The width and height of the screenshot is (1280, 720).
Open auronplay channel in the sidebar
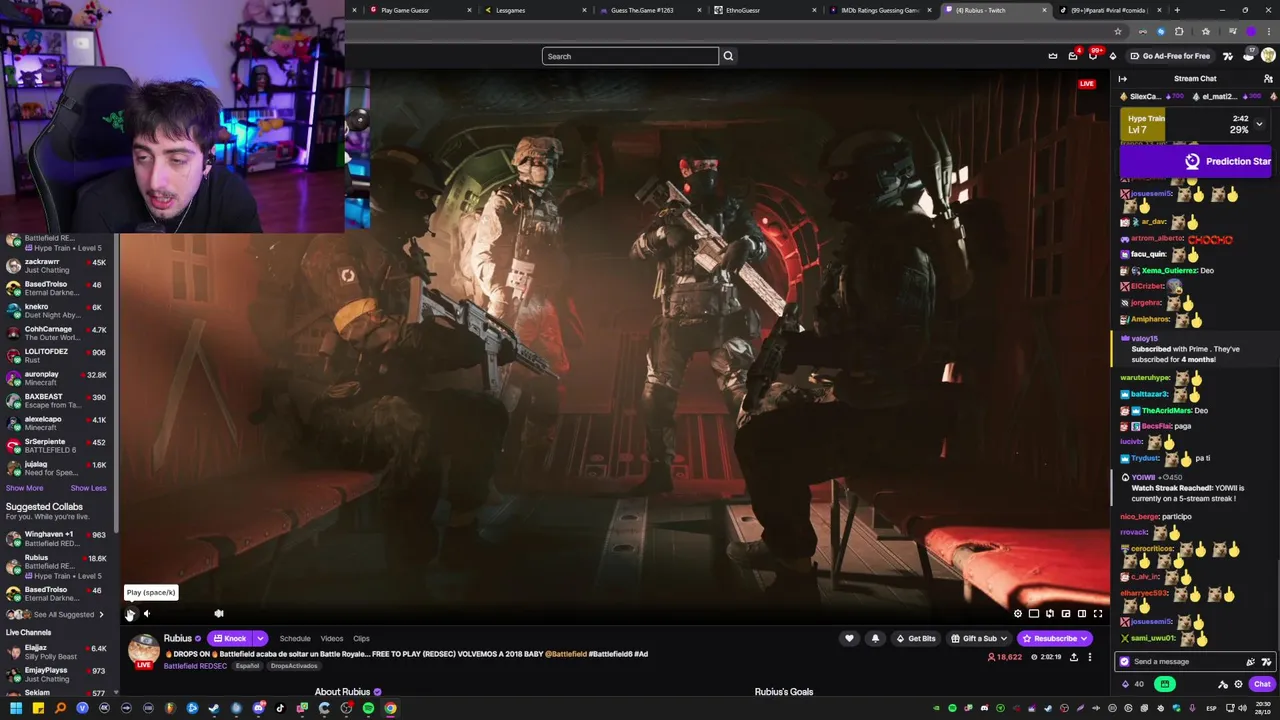click(56, 378)
